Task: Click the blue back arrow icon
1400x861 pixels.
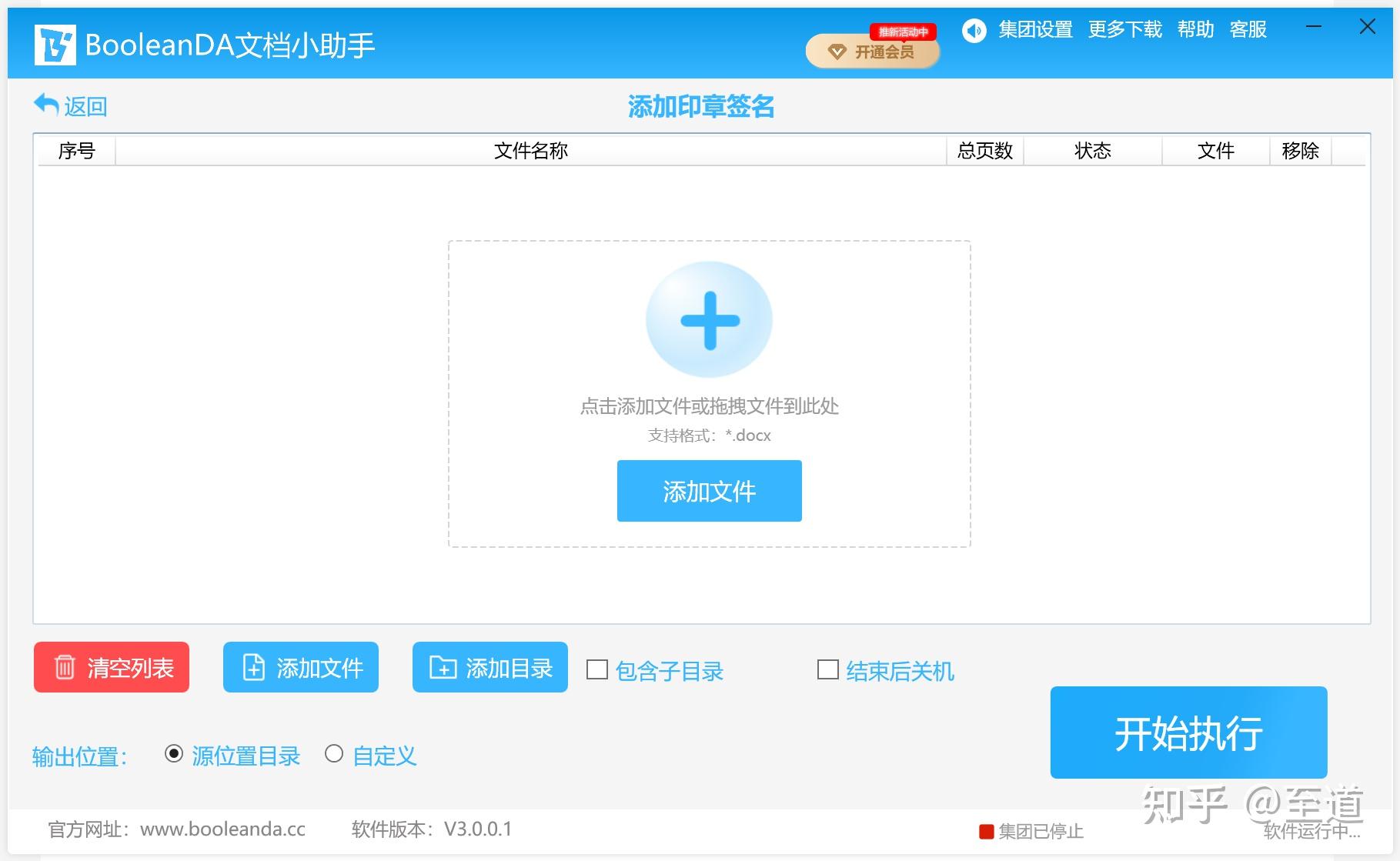Action: (x=46, y=104)
